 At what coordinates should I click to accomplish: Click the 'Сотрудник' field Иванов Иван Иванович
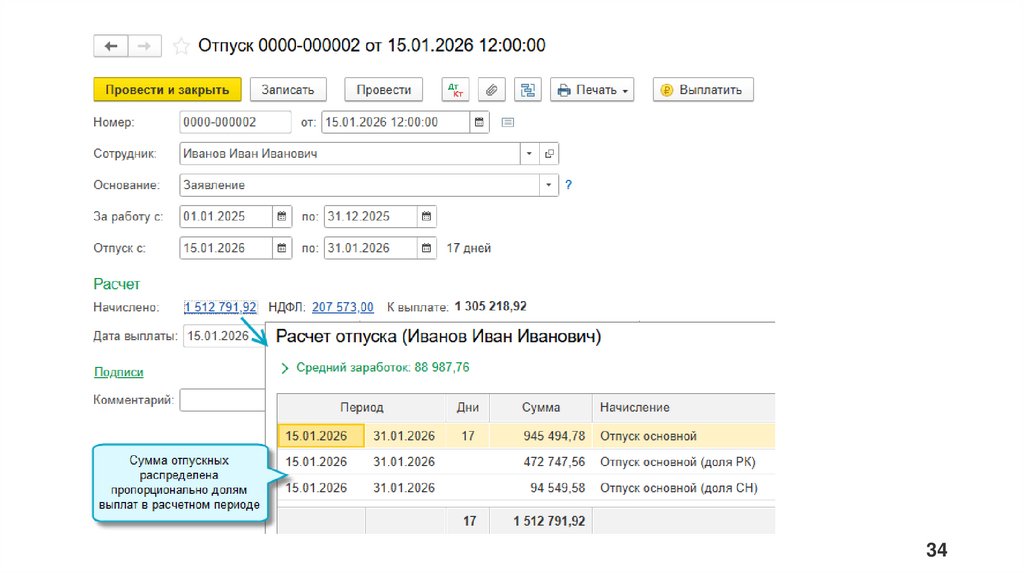click(x=349, y=153)
